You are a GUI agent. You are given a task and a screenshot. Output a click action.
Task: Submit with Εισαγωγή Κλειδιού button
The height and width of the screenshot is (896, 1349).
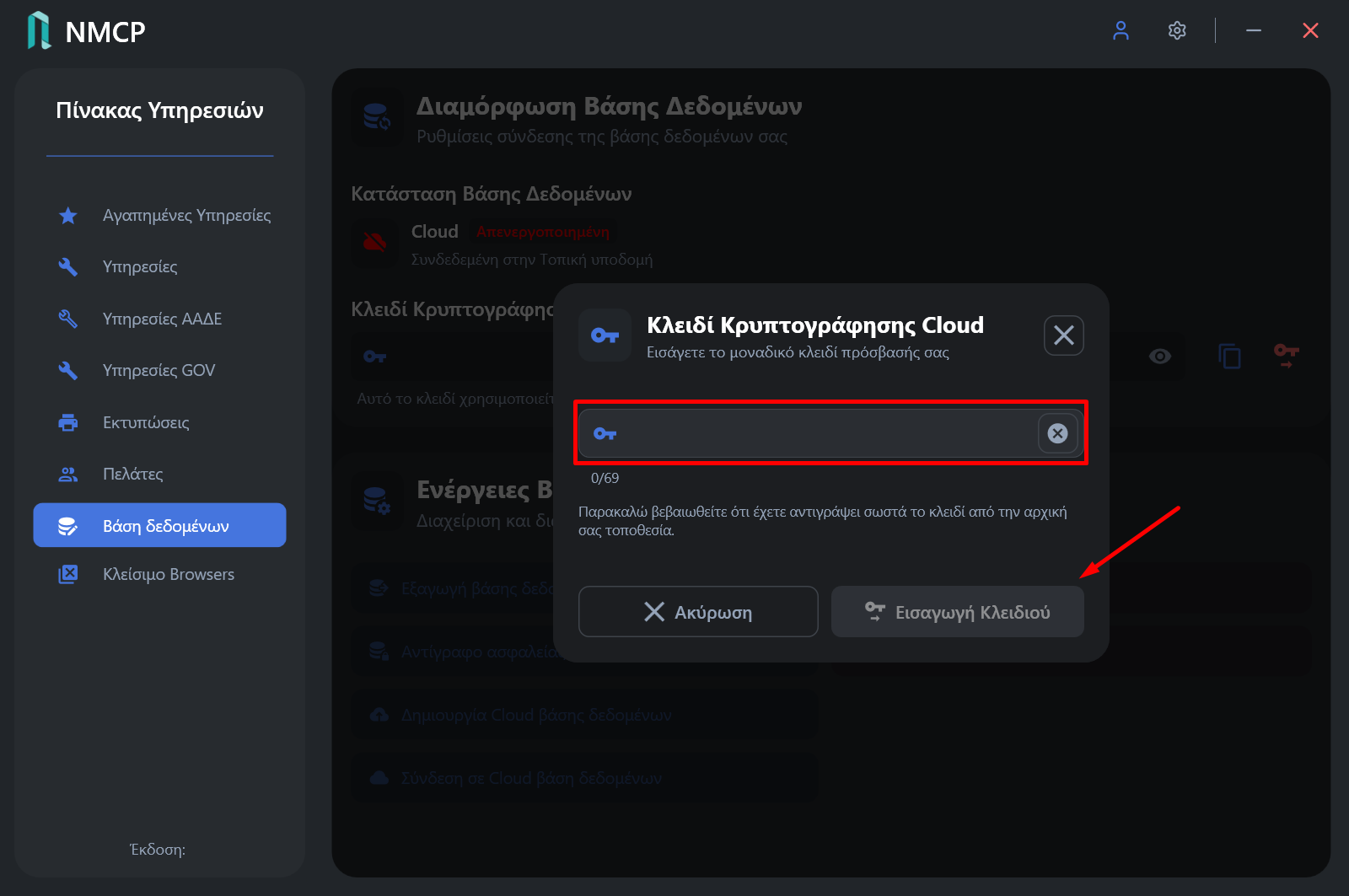click(x=958, y=612)
